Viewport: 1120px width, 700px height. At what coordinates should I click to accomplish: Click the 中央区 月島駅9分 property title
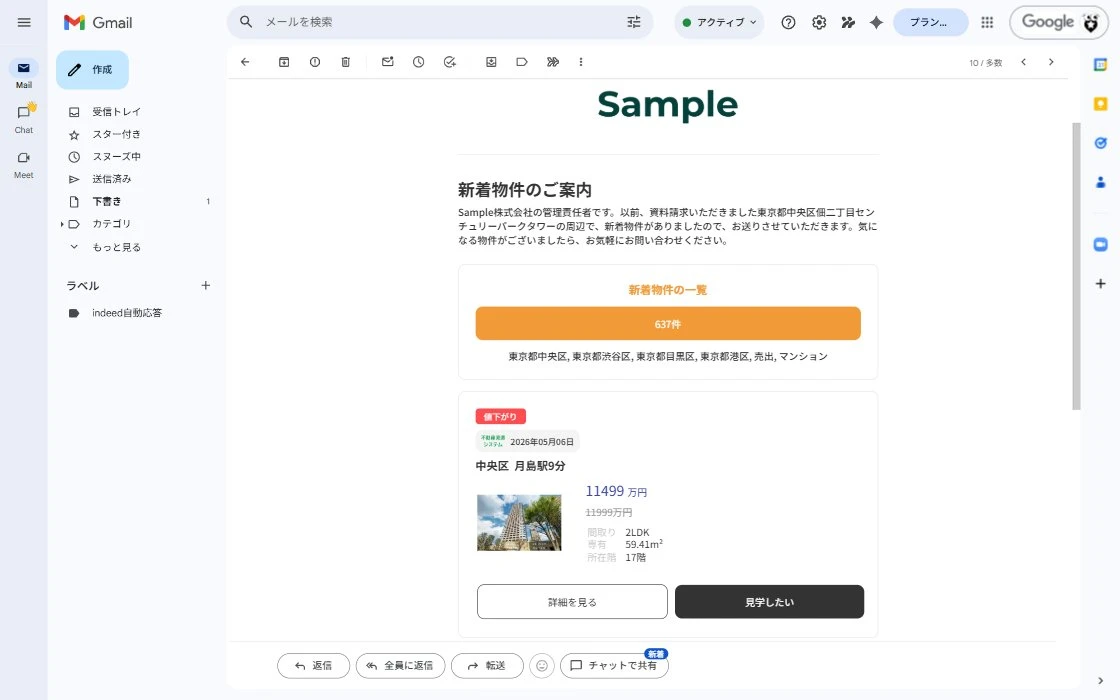coord(520,466)
